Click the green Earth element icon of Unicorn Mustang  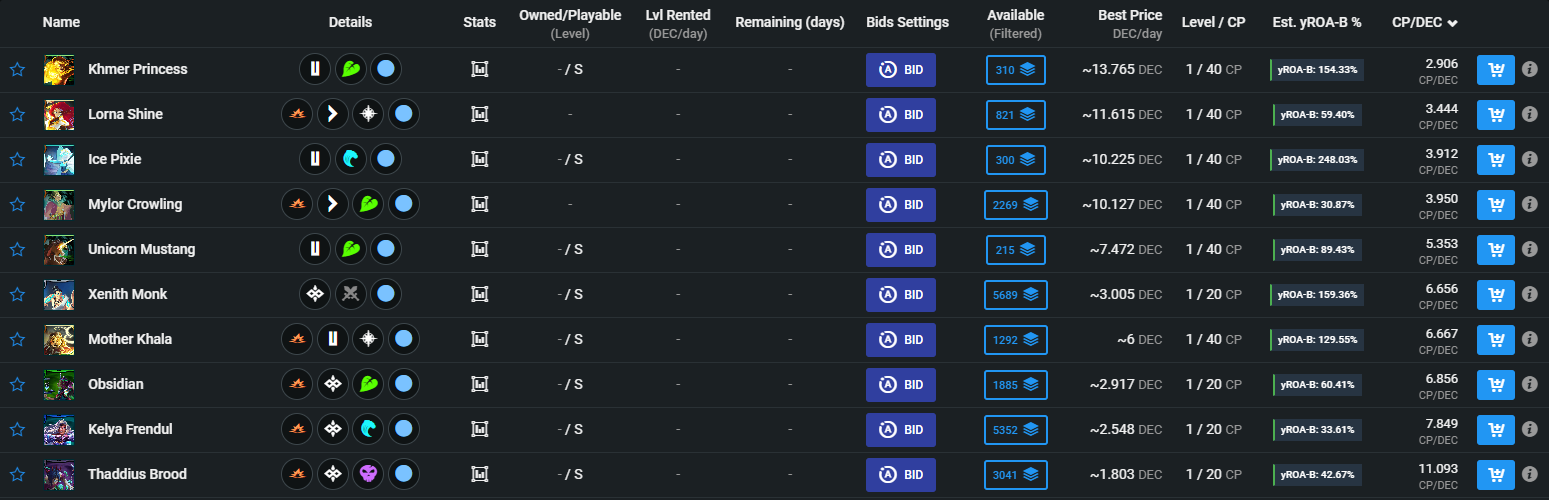click(x=351, y=250)
